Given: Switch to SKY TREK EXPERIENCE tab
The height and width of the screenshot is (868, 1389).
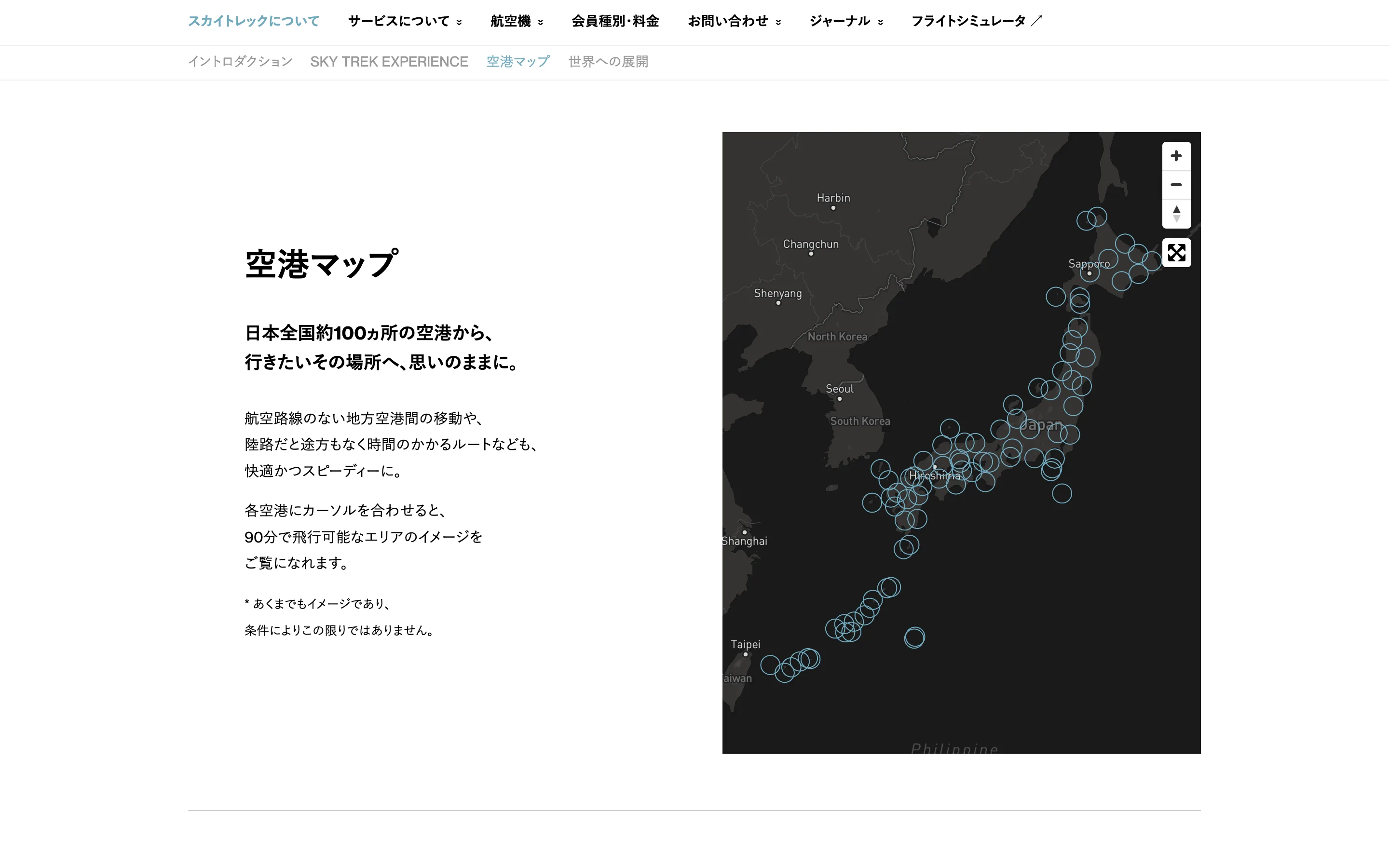Looking at the screenshot, I should (389, 61).
